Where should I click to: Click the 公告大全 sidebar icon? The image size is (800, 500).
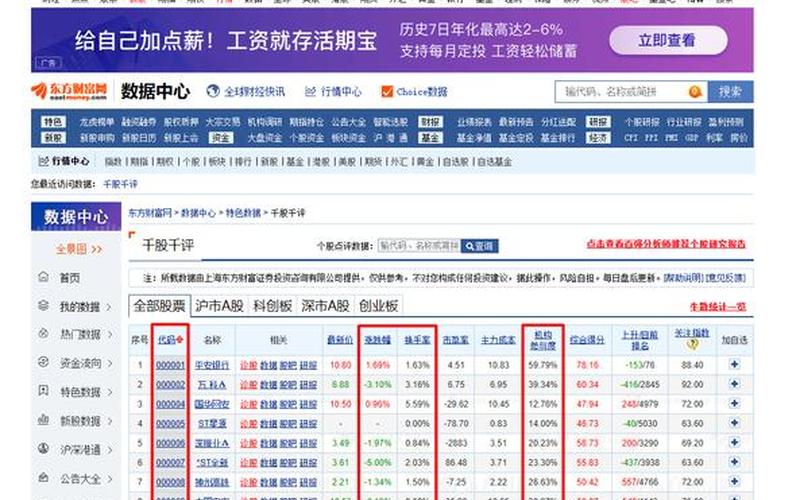44,478
